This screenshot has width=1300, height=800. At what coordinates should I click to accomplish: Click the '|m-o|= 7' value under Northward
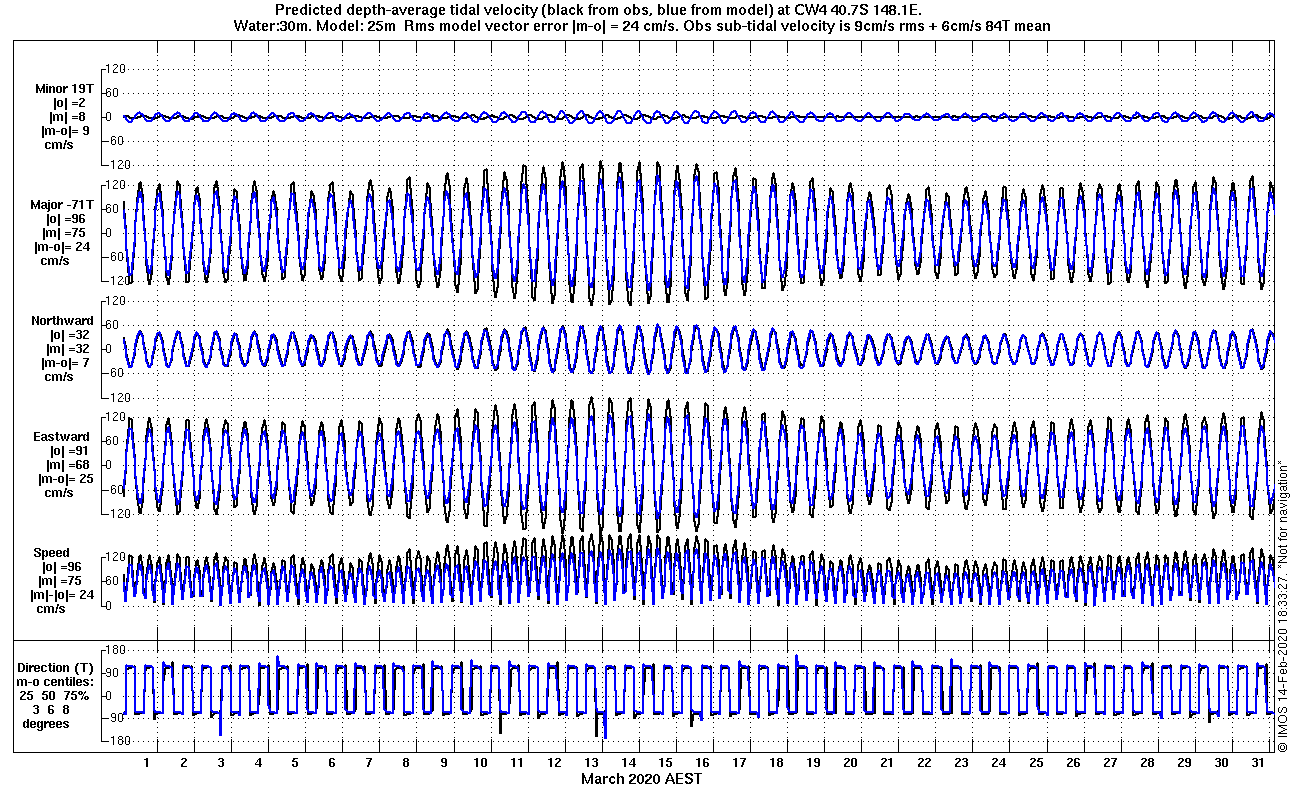pos(66,363)
